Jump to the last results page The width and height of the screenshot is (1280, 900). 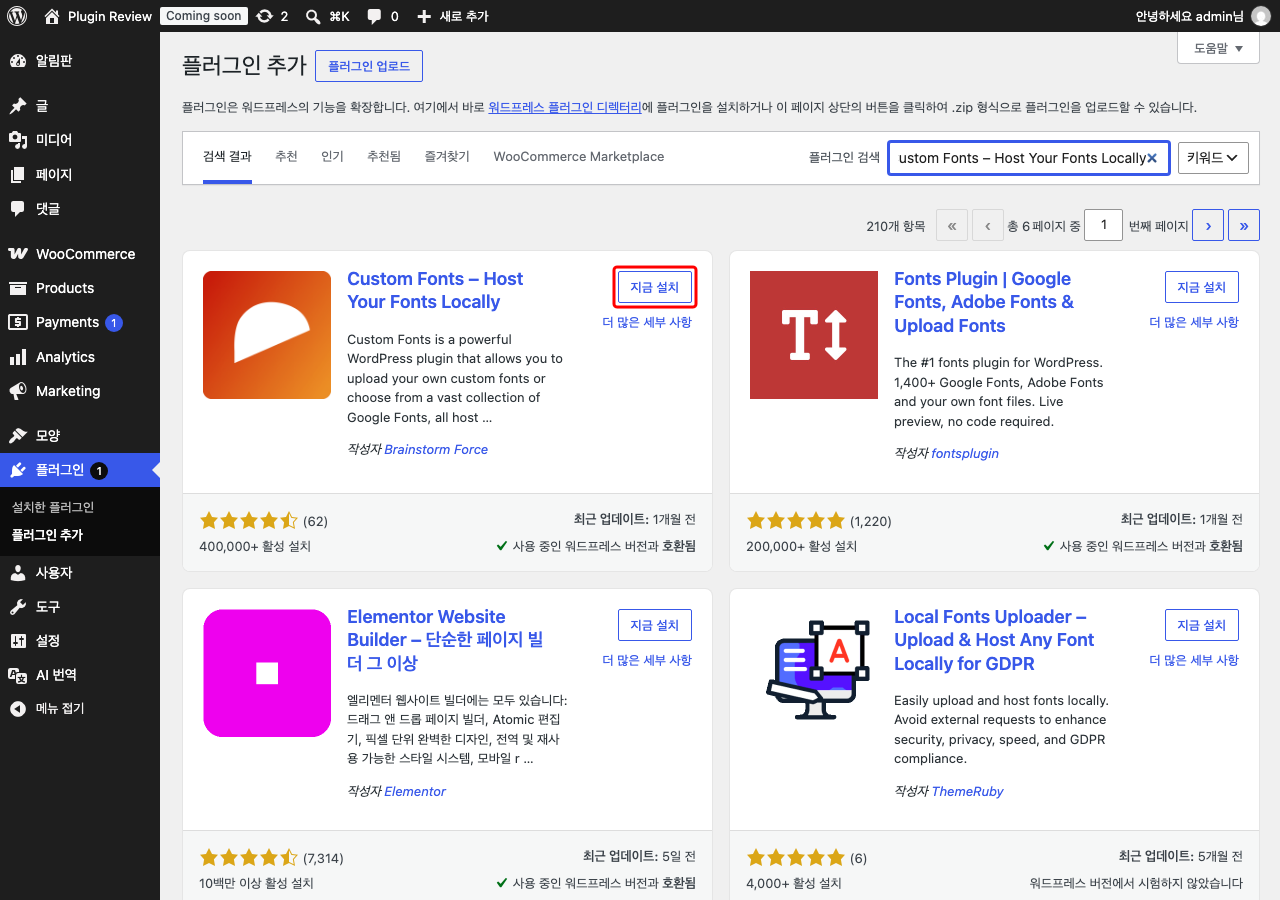pyautogui.click(x=1244, y=226)
